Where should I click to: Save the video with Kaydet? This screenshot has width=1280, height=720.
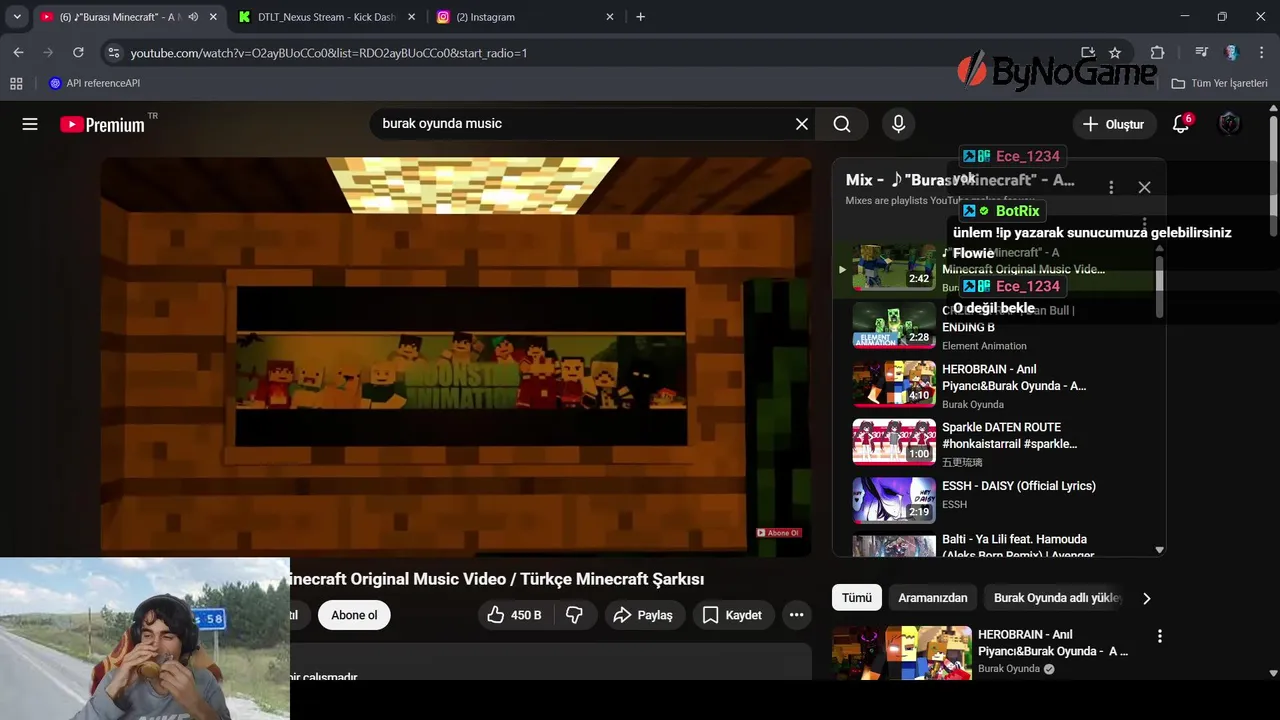click(x=733, y=615)
